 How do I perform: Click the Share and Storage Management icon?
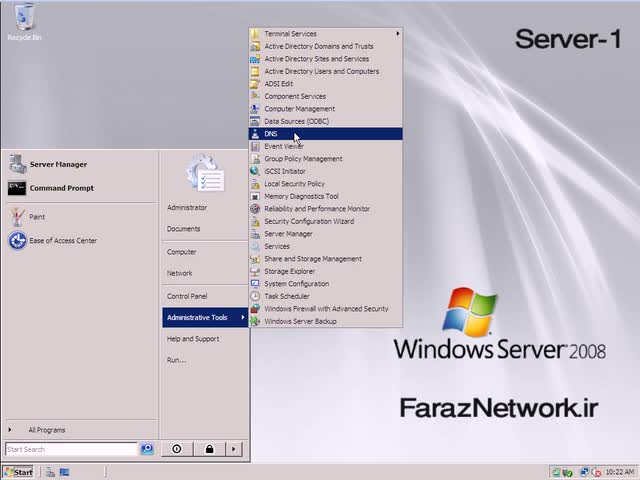pyautogui.click(x=255, y=259)
